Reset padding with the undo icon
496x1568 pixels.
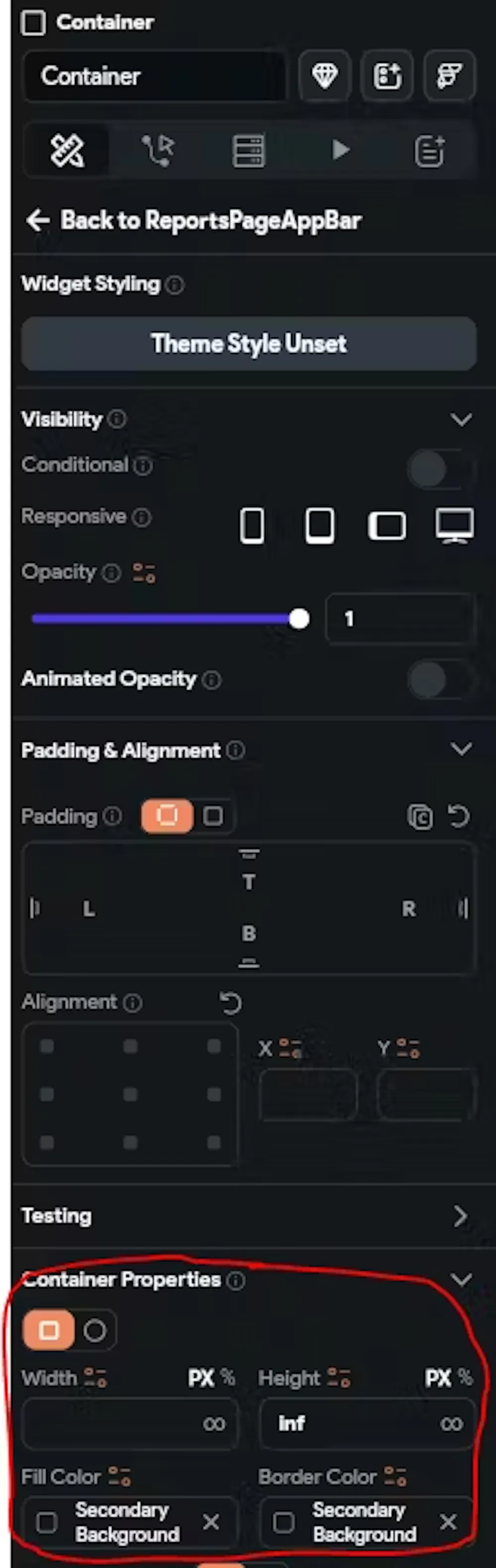(x=458, y=816)
